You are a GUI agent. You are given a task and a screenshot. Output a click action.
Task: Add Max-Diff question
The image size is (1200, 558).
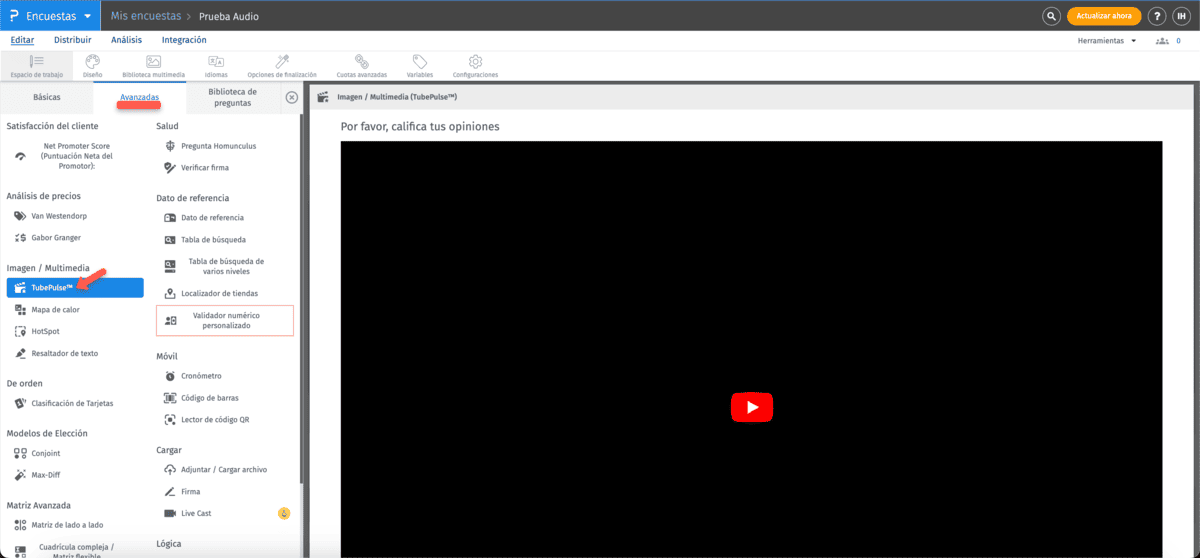coord(46,476)
